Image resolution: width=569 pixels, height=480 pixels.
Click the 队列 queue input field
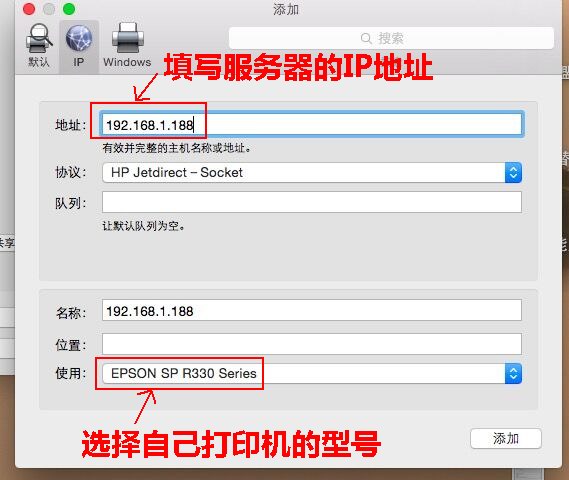tap(312, 202)
